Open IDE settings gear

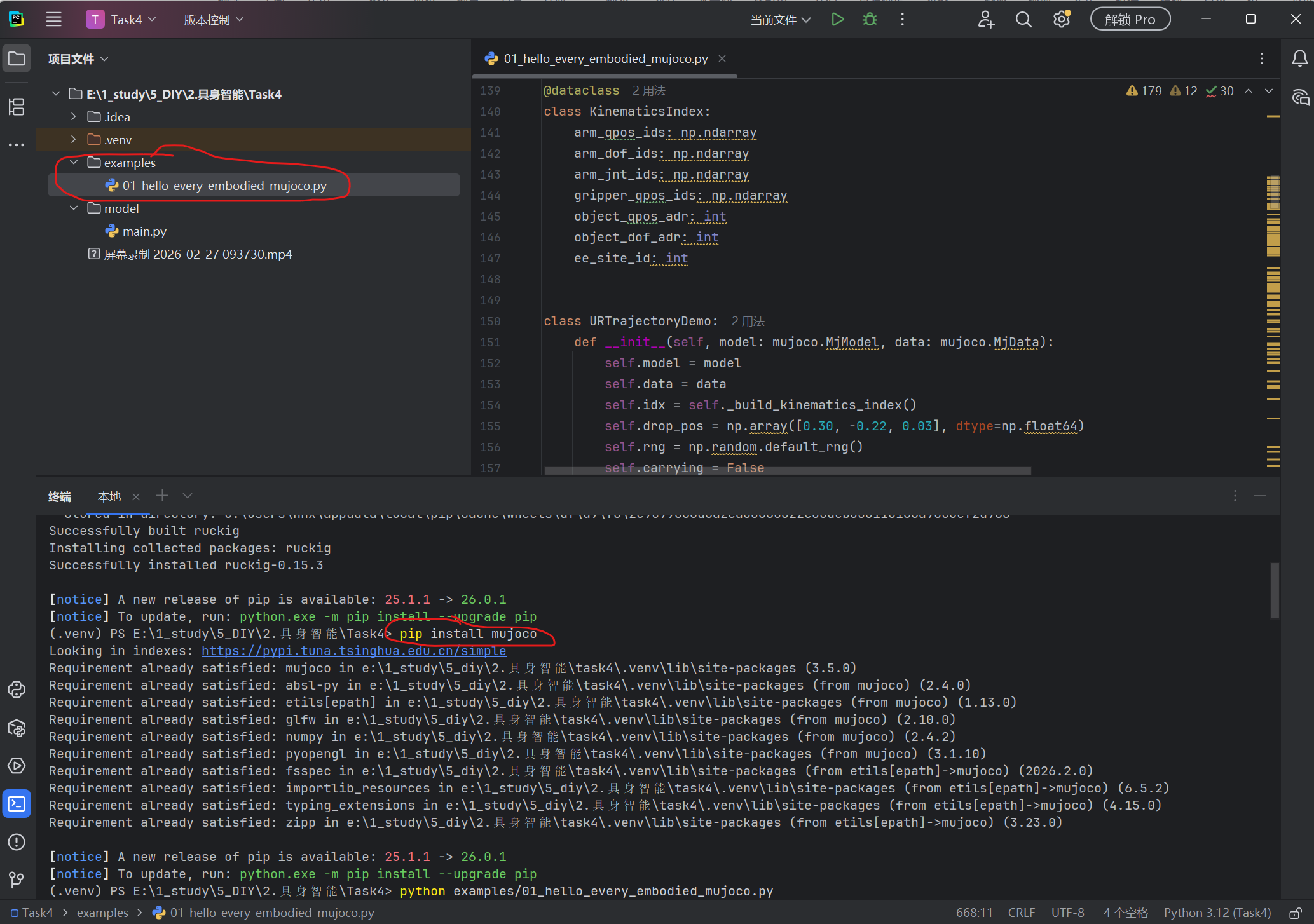[x=1062, y=20]
